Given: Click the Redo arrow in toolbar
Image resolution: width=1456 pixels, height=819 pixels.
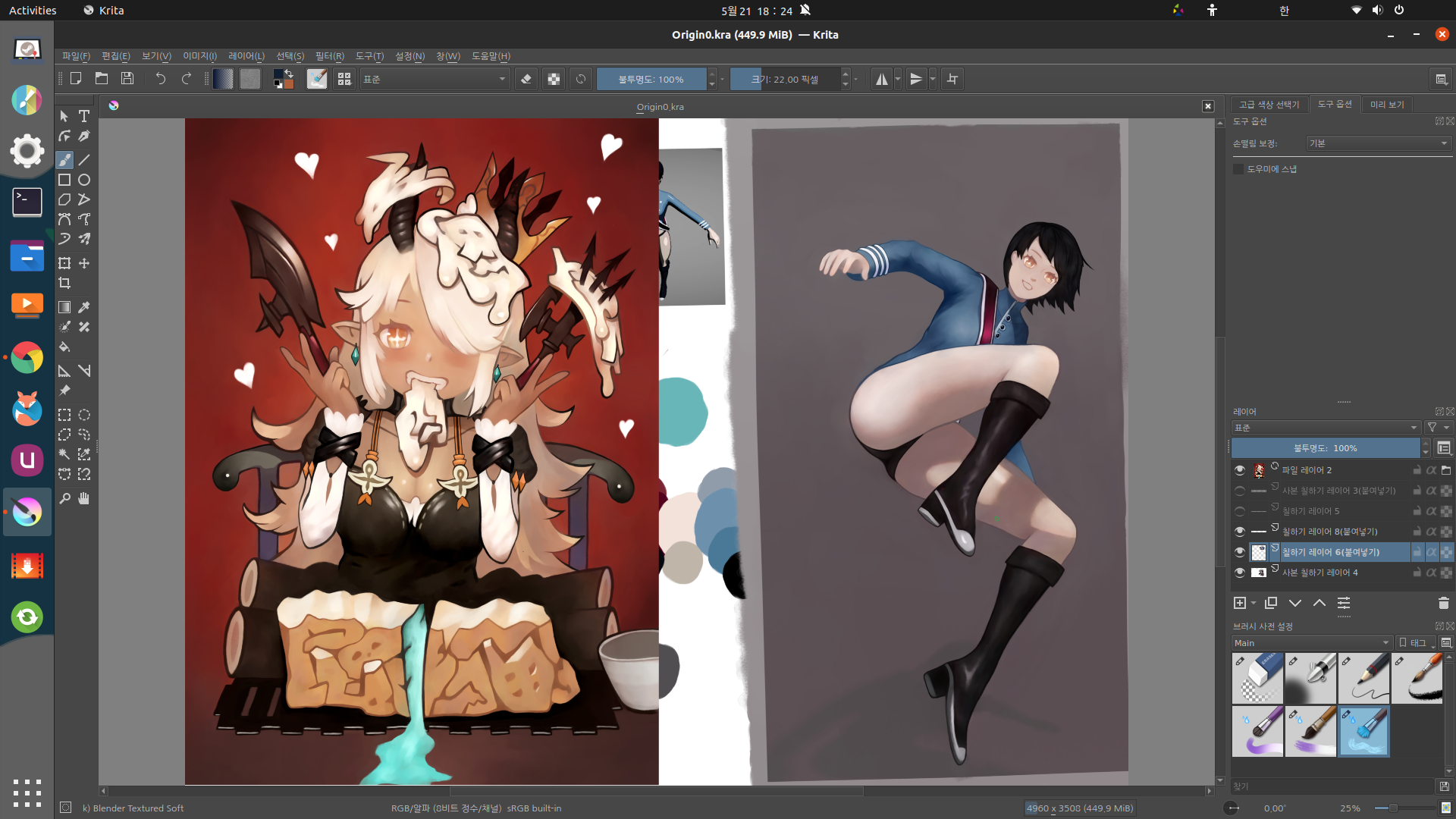Looking at the screenshot, I should point(187,79).
